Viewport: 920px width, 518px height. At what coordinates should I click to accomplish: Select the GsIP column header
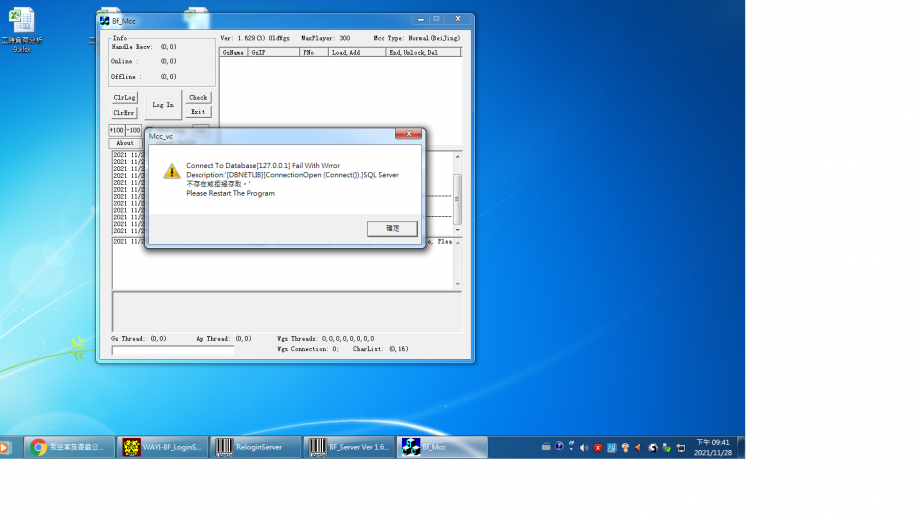(x=274, y=52)
